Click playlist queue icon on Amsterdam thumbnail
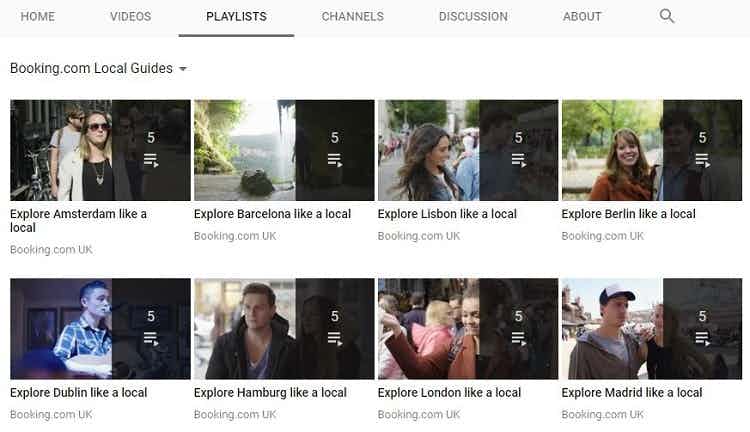Viewport: 750px width, 432px height. (x=150, y=160)
